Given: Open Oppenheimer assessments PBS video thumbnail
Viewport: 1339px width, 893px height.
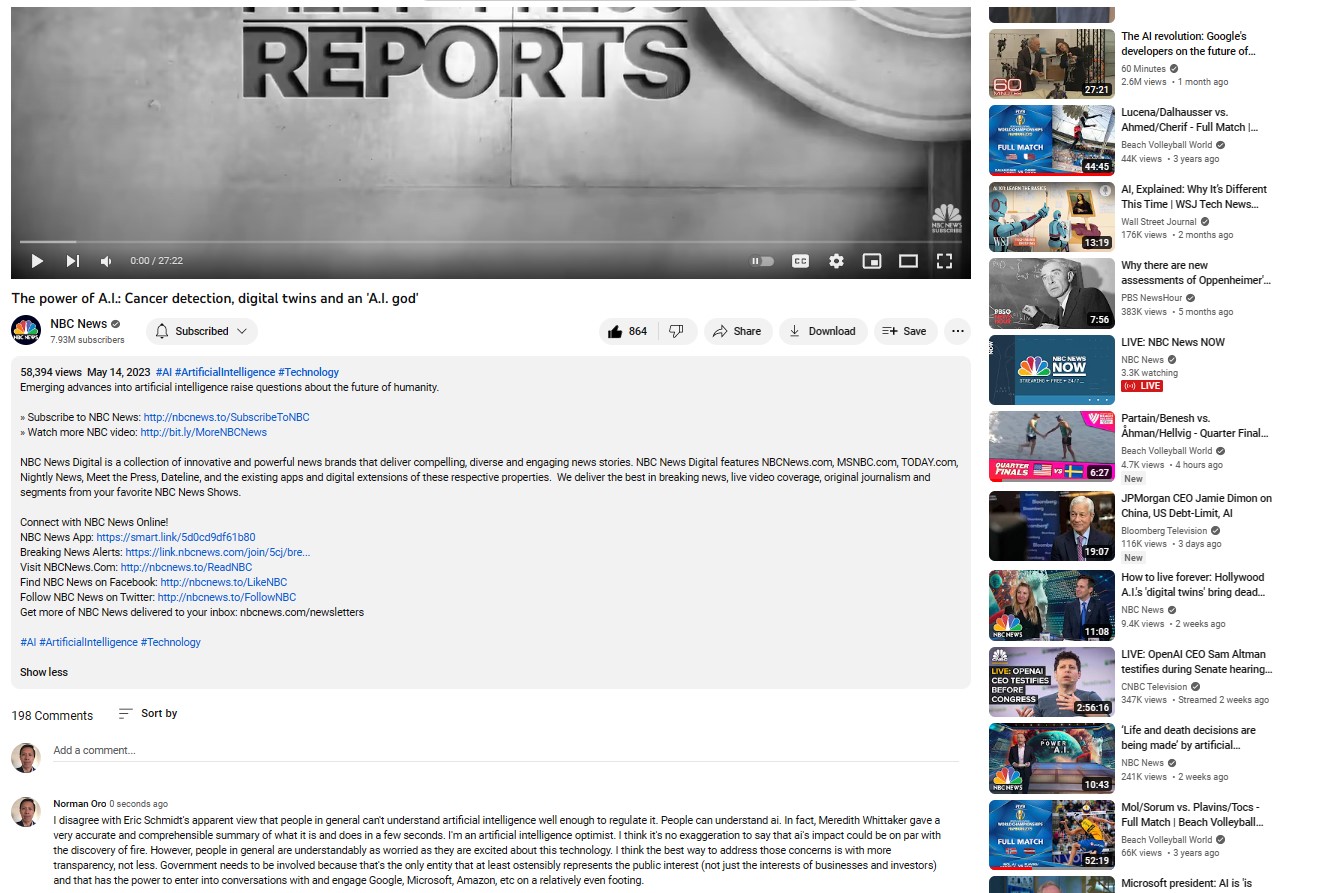Looking at the screenshot, I should point(1051,294).
